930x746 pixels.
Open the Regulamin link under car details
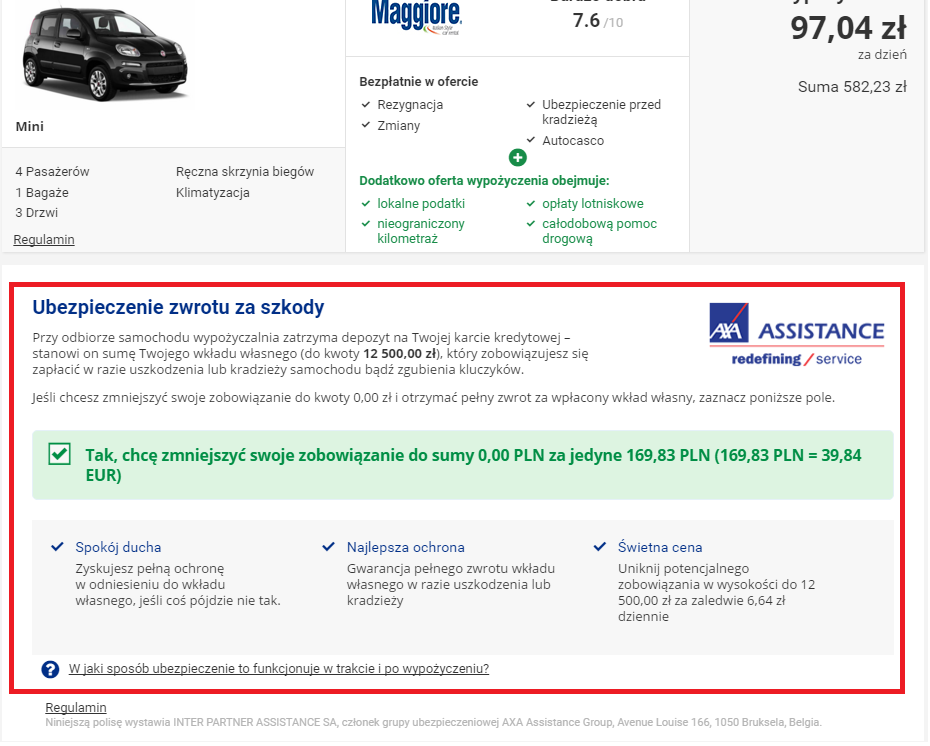(x=44, y=240)
